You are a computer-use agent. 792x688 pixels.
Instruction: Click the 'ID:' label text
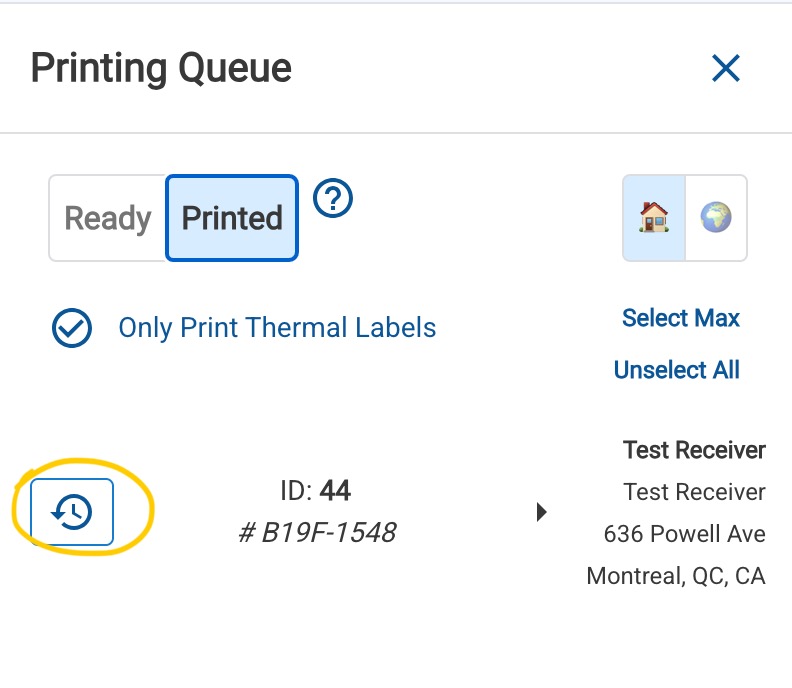[297, 491]
